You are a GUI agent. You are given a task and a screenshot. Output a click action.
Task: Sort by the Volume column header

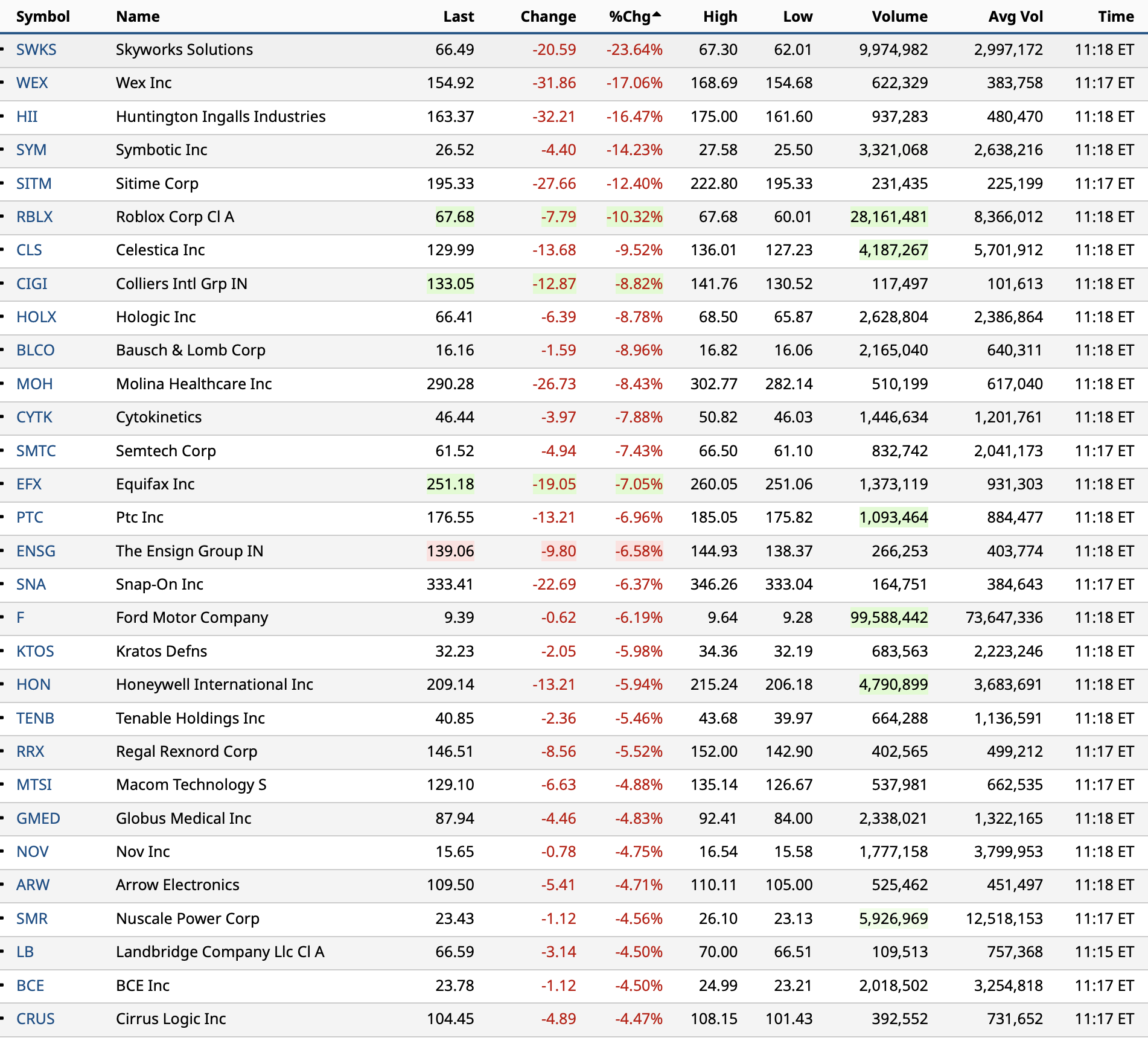point(899,16)
